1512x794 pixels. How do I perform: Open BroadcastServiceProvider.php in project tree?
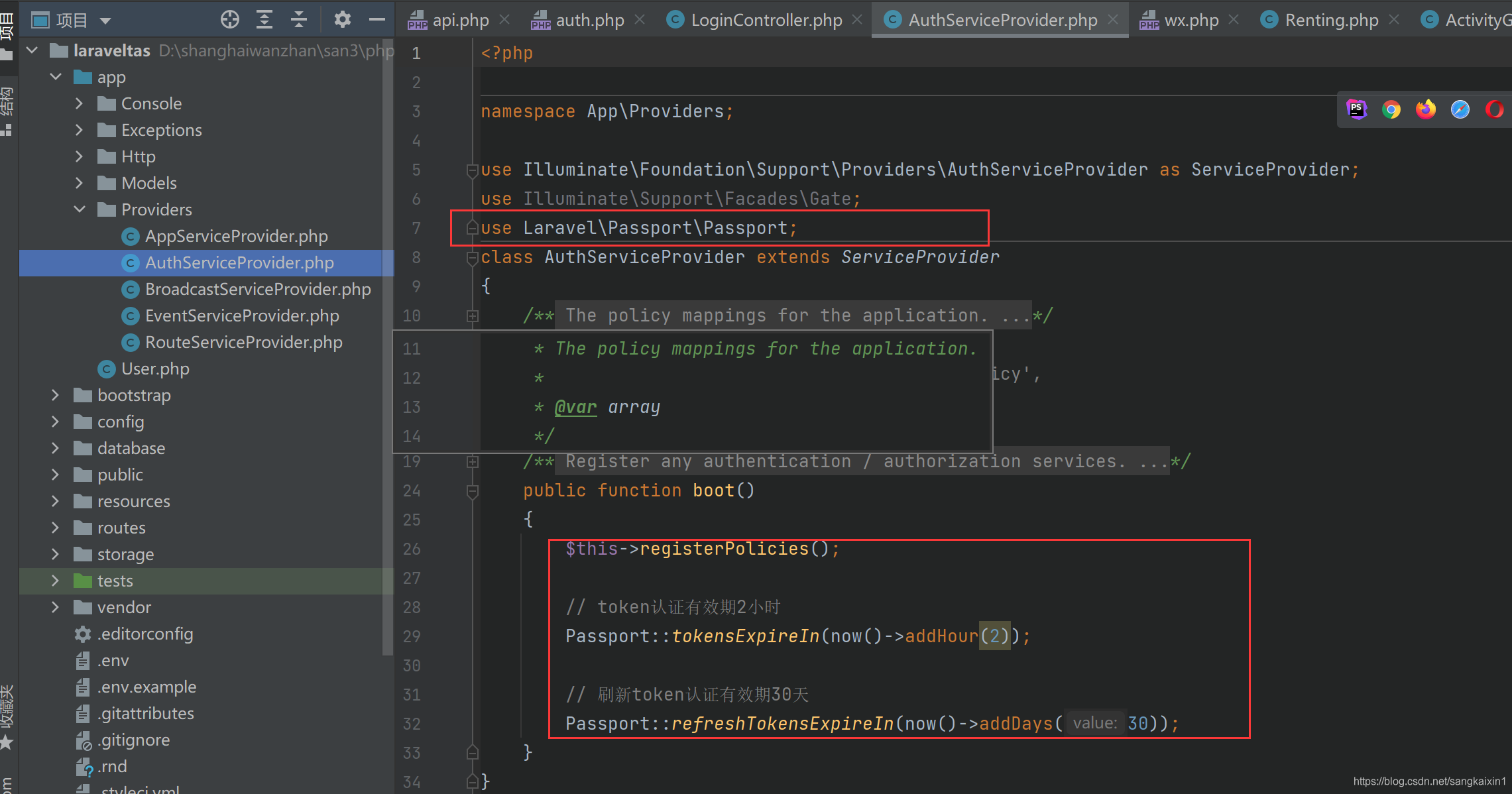247,289
